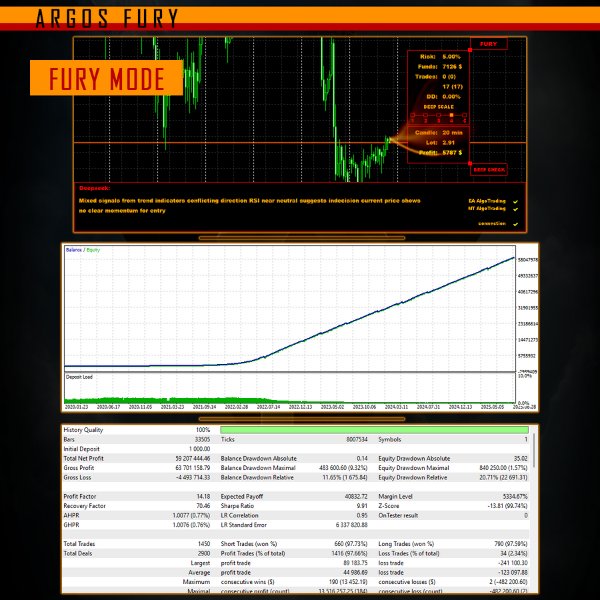Click the Balance Drawdown Maximal value

343,468
